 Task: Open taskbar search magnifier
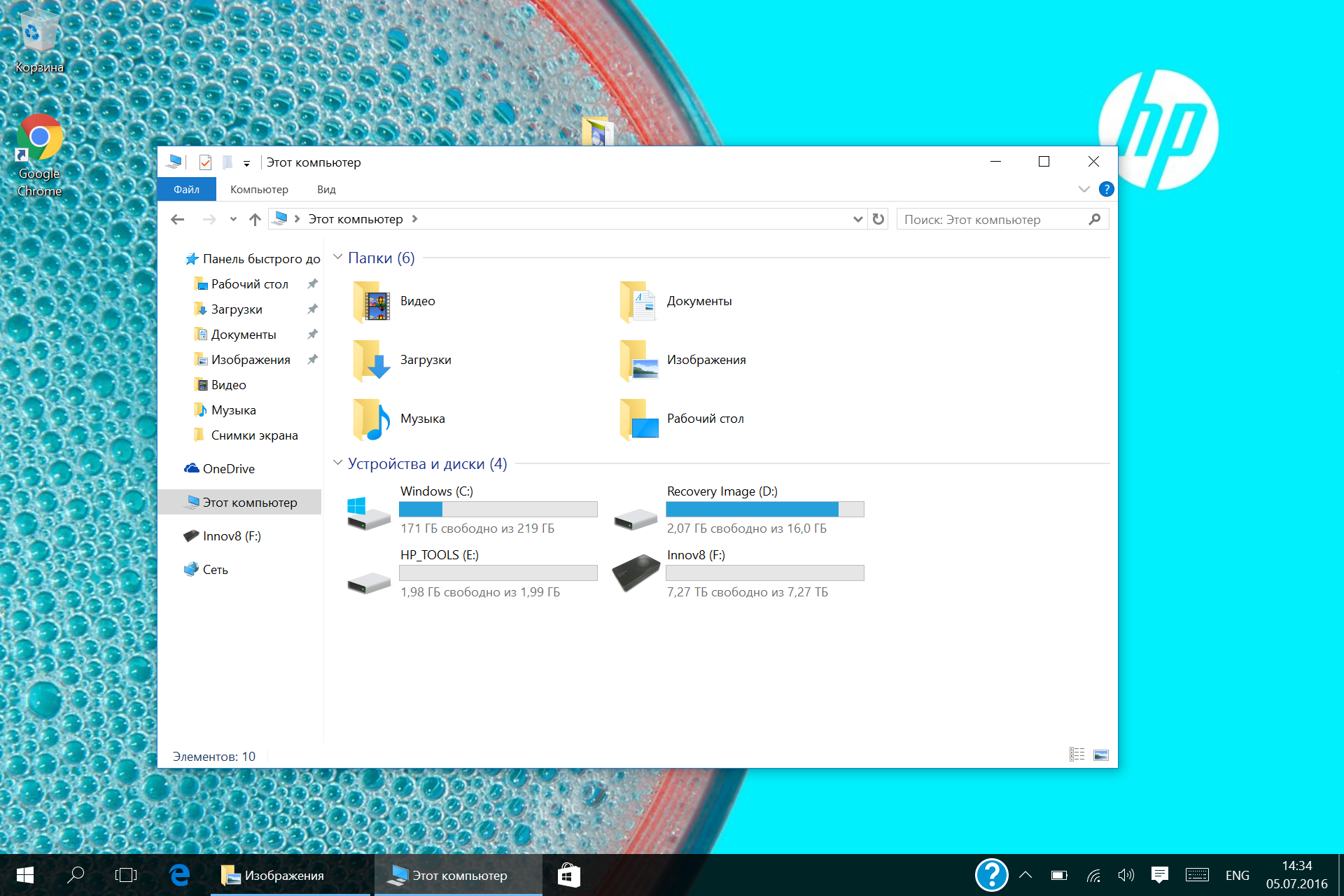[x=76, y=875]
